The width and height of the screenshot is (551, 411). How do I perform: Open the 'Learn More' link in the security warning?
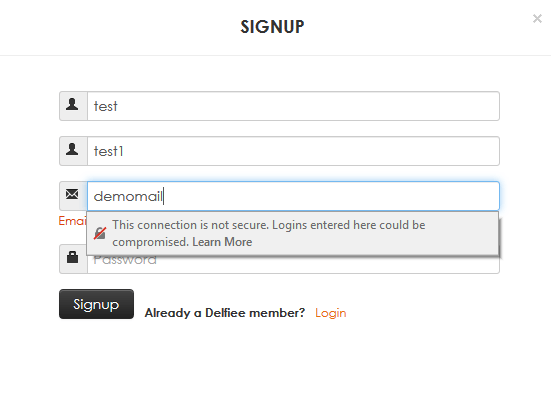click(x=222, y=242)
